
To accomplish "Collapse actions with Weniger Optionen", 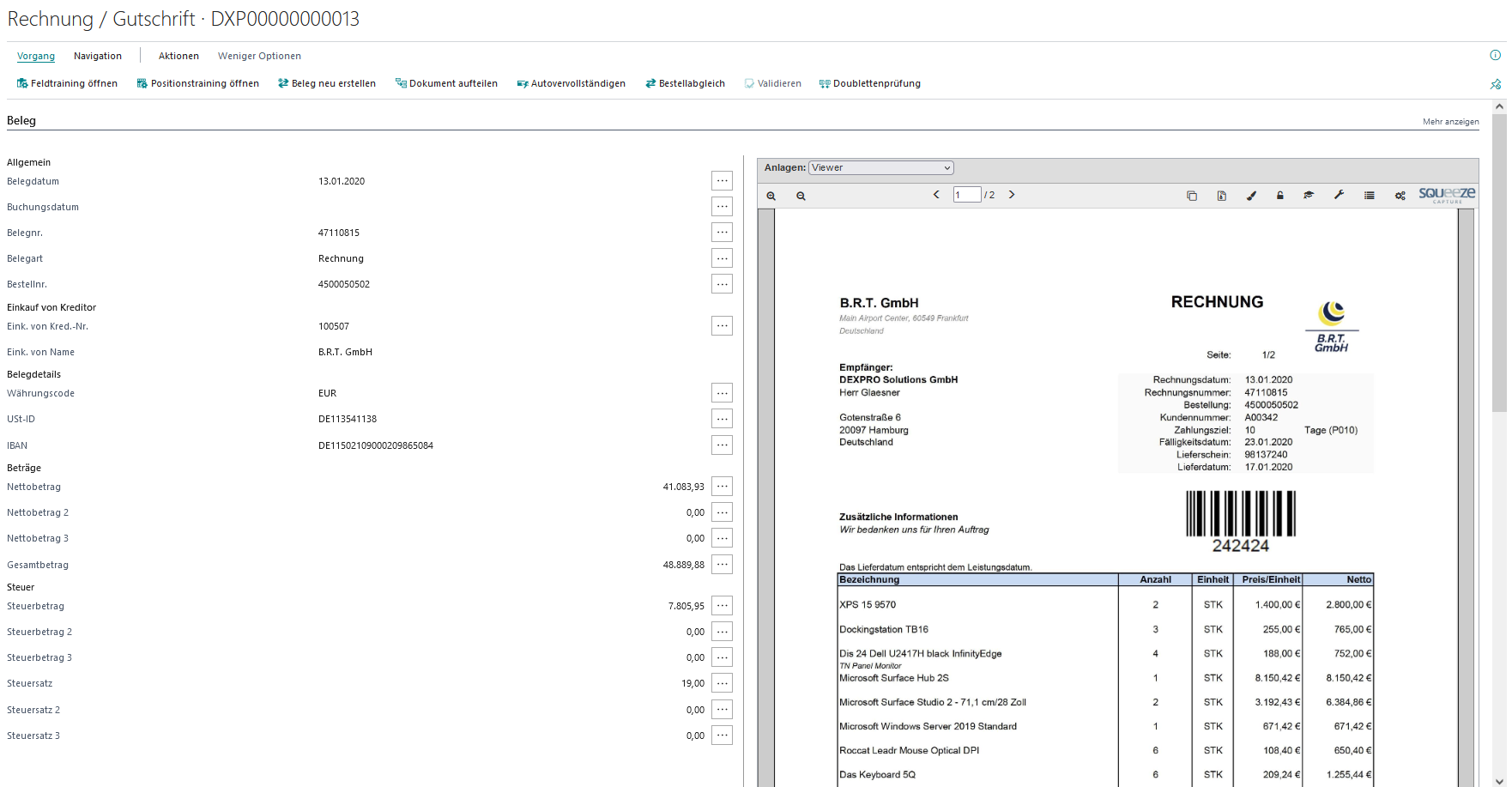I will click(259, 56).
